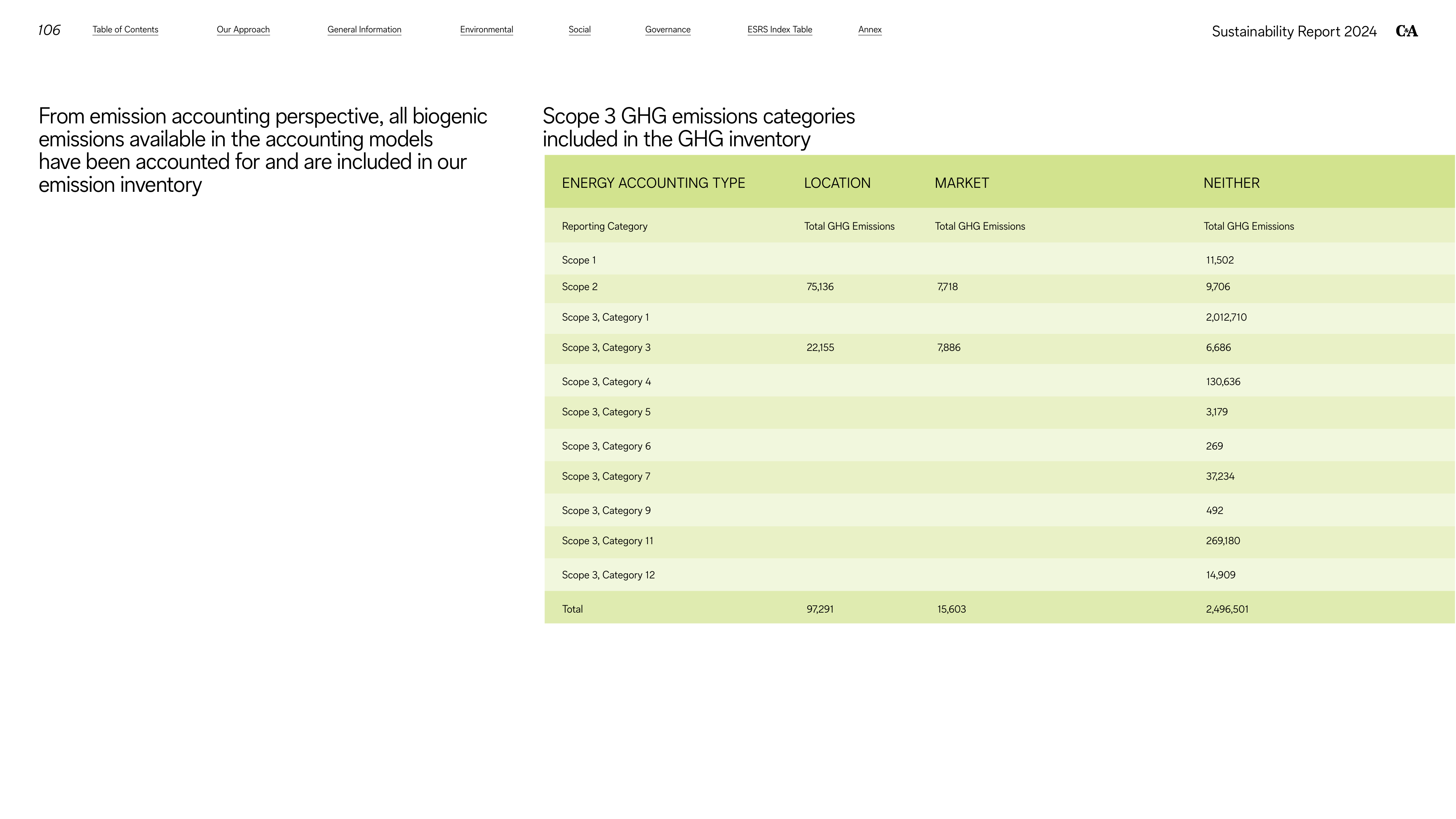1456x819 pixels.
Task: Select Category 3 location value 22,155
Action: 820,348
